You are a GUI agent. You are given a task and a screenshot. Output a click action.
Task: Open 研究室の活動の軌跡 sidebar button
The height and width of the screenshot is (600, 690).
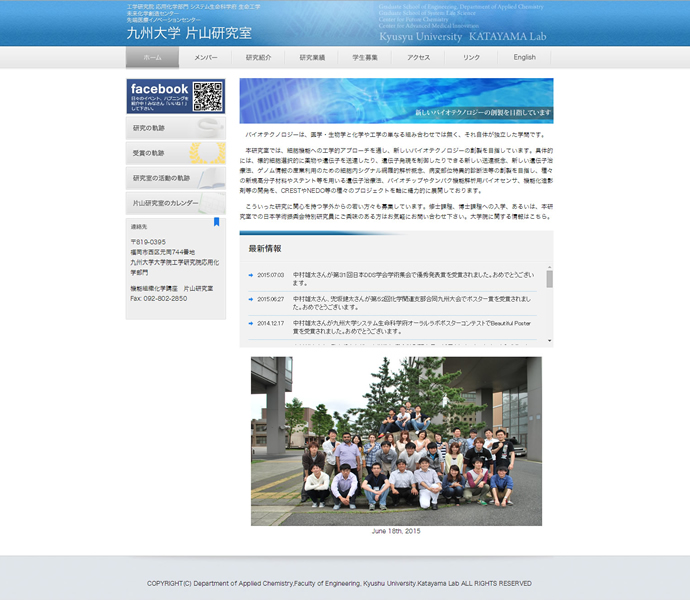176,178
